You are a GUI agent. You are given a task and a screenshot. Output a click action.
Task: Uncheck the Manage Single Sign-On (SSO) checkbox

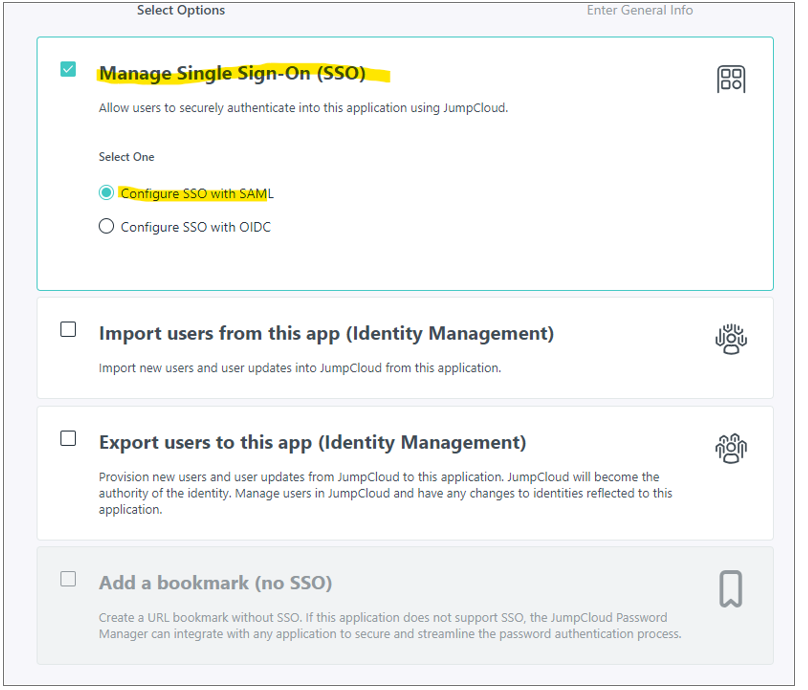69,70
